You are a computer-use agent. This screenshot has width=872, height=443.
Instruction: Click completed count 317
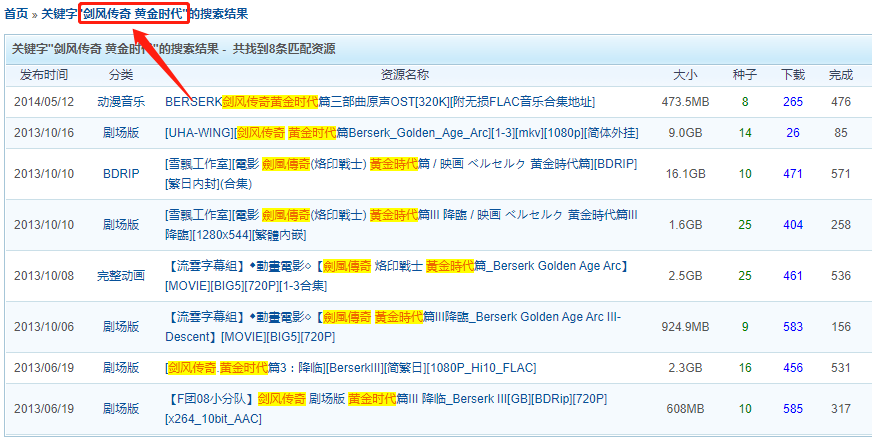point(841,409)
